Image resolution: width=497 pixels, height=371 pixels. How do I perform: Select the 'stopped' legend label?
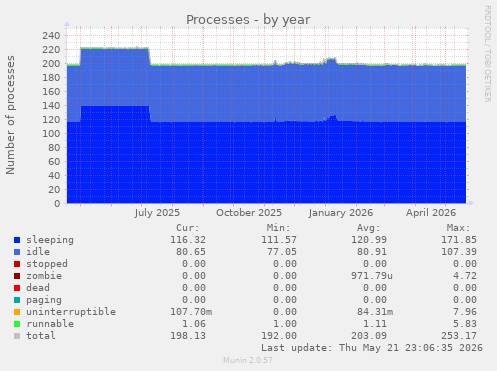tap(47, 264)
